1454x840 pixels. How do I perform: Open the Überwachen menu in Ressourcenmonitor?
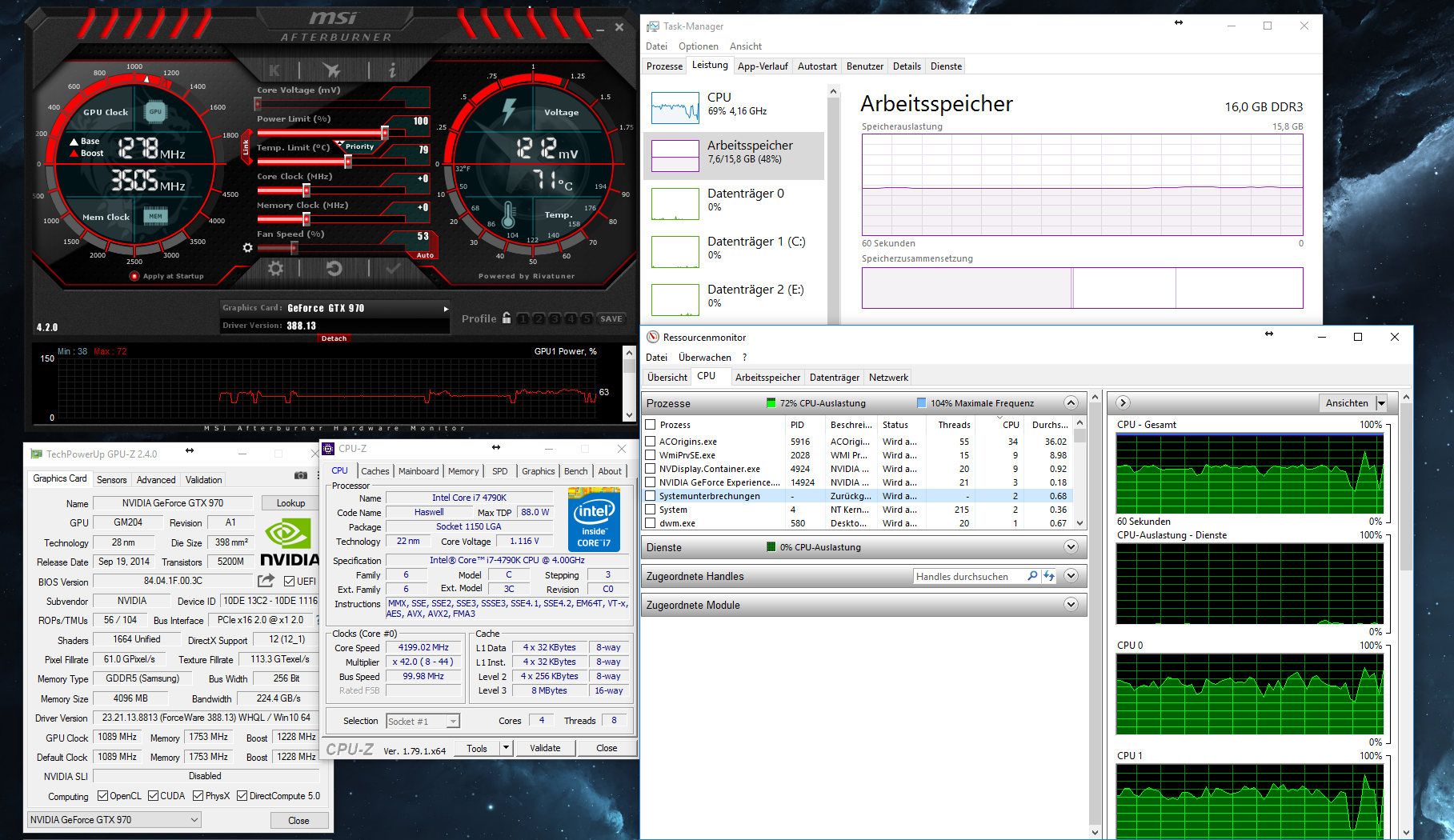click(x=705, y=358)
